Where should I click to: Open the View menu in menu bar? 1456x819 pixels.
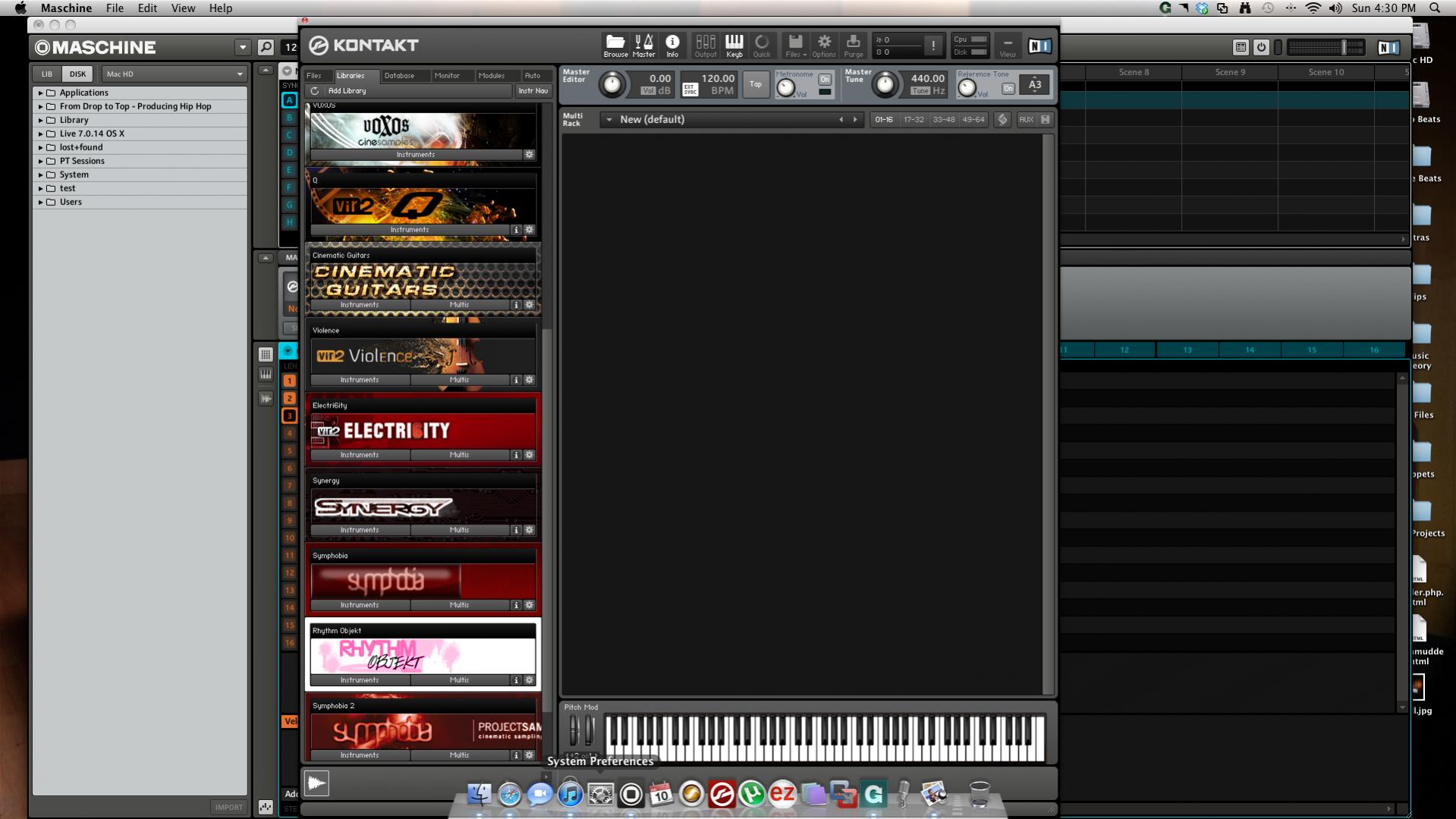click(183, 8)
